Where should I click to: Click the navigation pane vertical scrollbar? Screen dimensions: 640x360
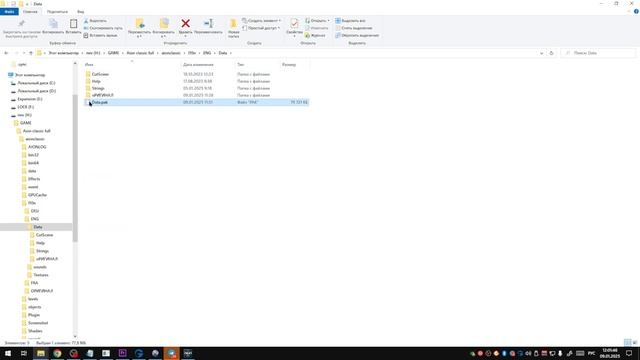coord(75,167)
